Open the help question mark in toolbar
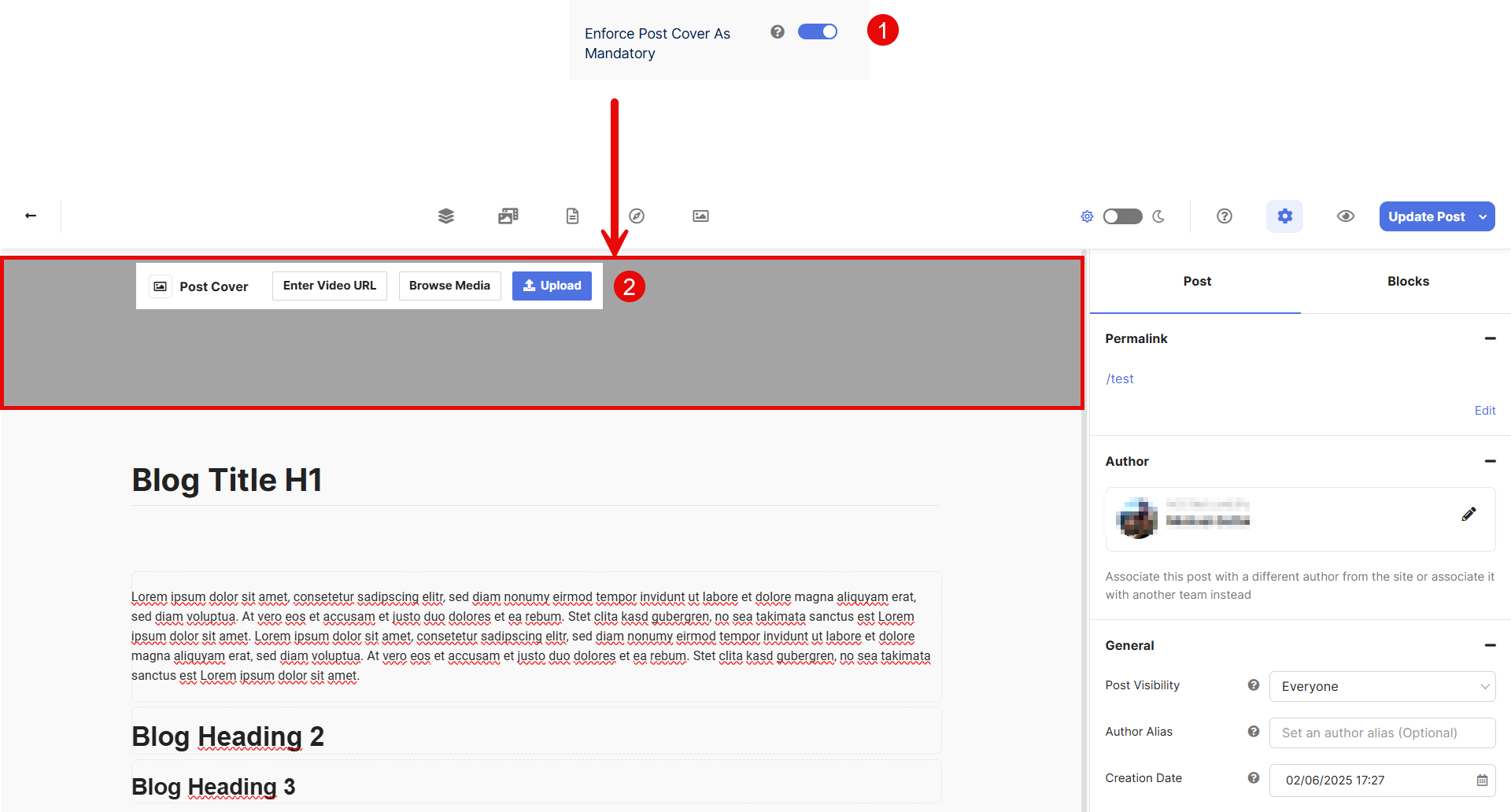This screenshot has width=1511, height=812. pos(1225,216)
